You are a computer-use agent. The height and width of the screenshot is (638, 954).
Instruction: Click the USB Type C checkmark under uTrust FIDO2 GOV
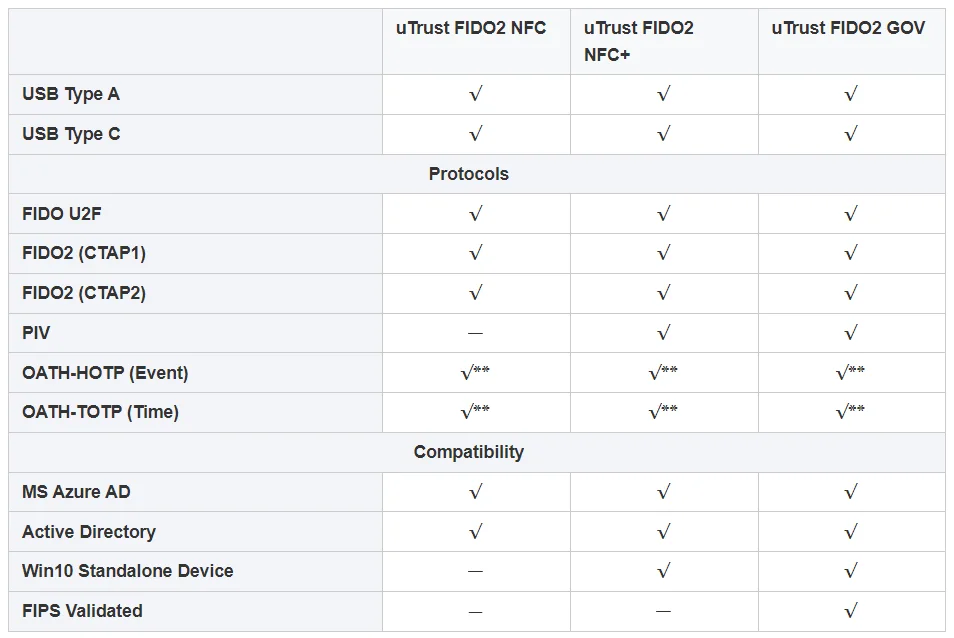click(851, 134)
